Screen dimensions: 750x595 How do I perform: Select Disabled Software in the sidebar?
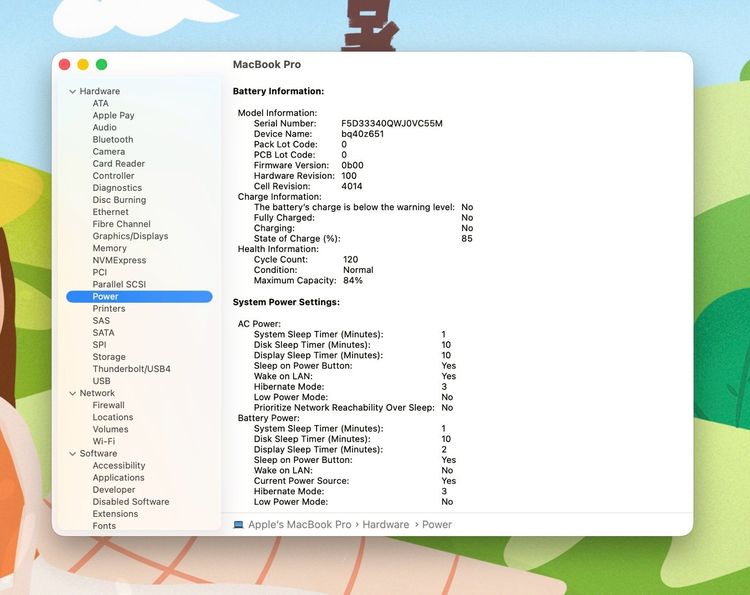click(131, 502)
